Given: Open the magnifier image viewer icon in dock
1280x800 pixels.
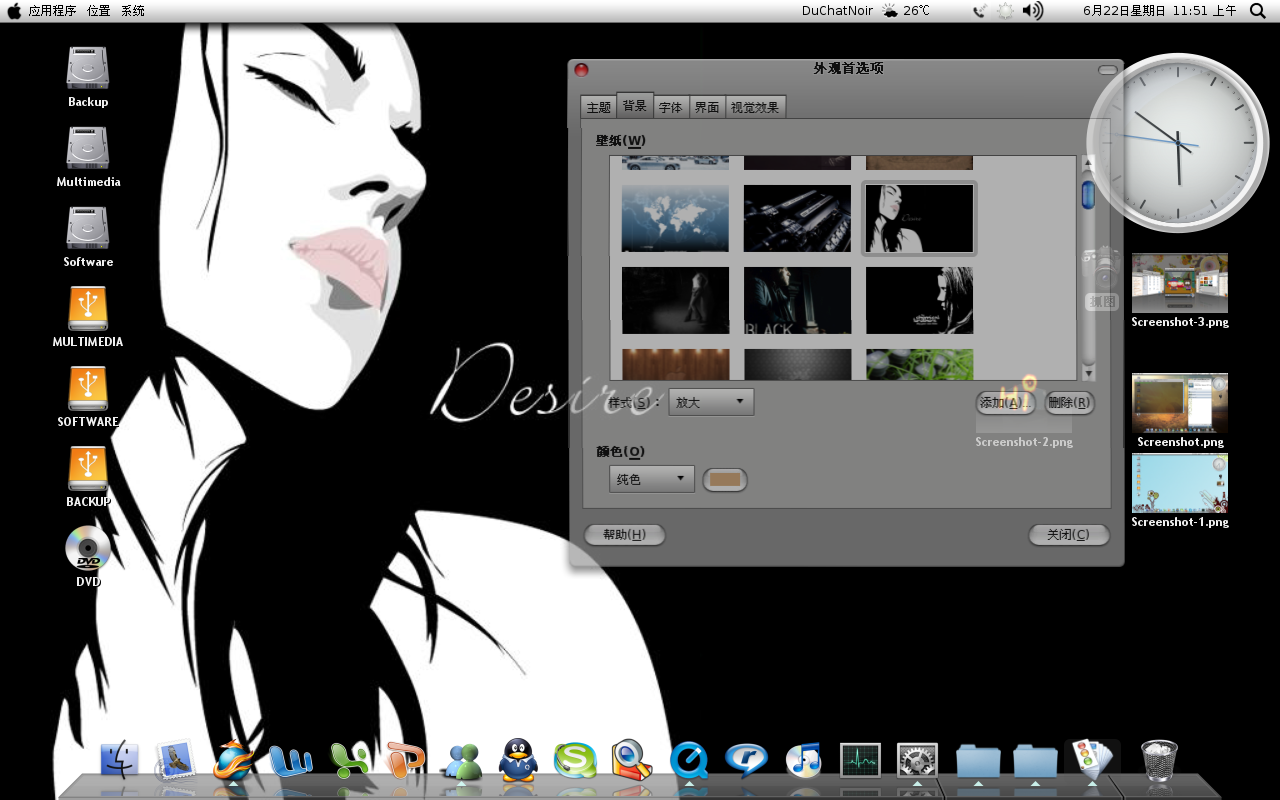Looking at the screenshot, I should (632, 760).
